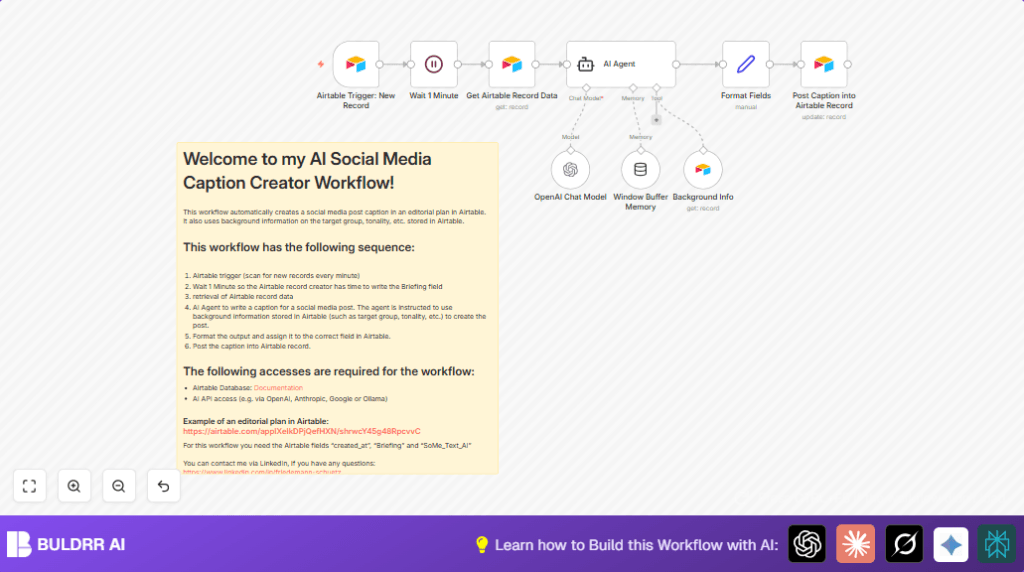
Task: Click the lightbulb icon in banner
Action: pos(482,545)
